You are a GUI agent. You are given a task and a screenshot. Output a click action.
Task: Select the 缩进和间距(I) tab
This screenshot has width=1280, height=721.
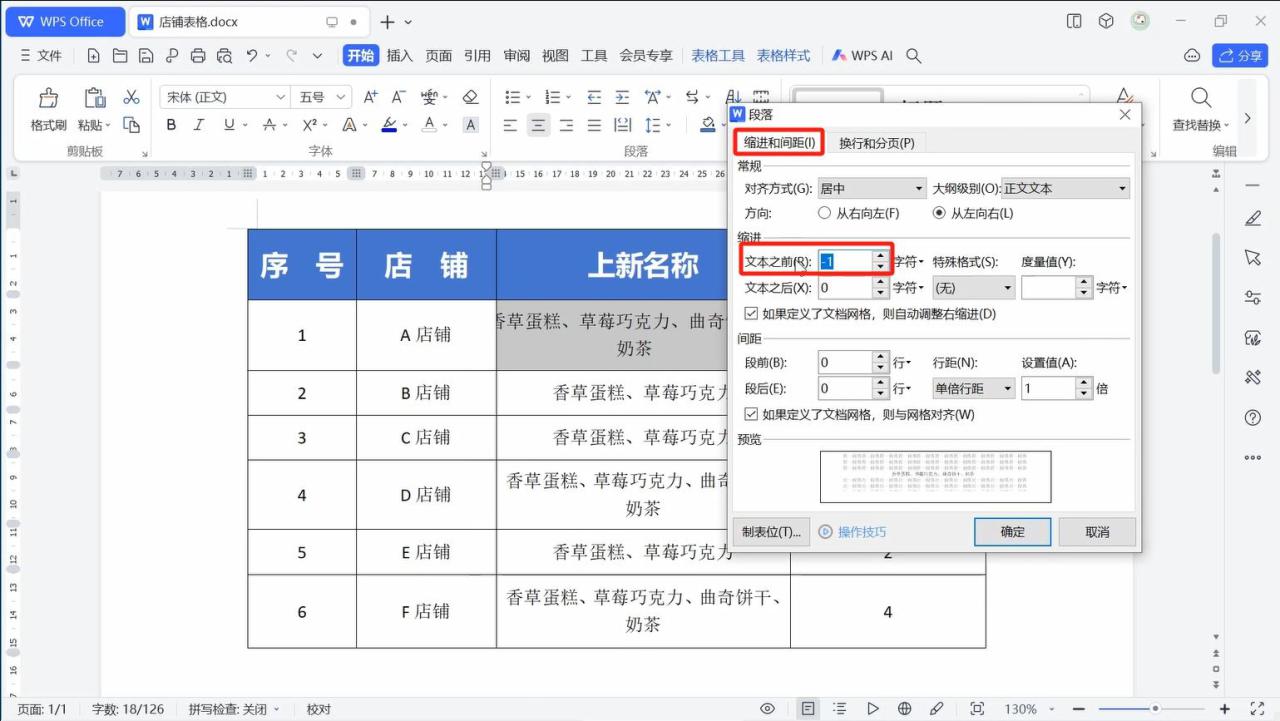(x=780, y=143)
